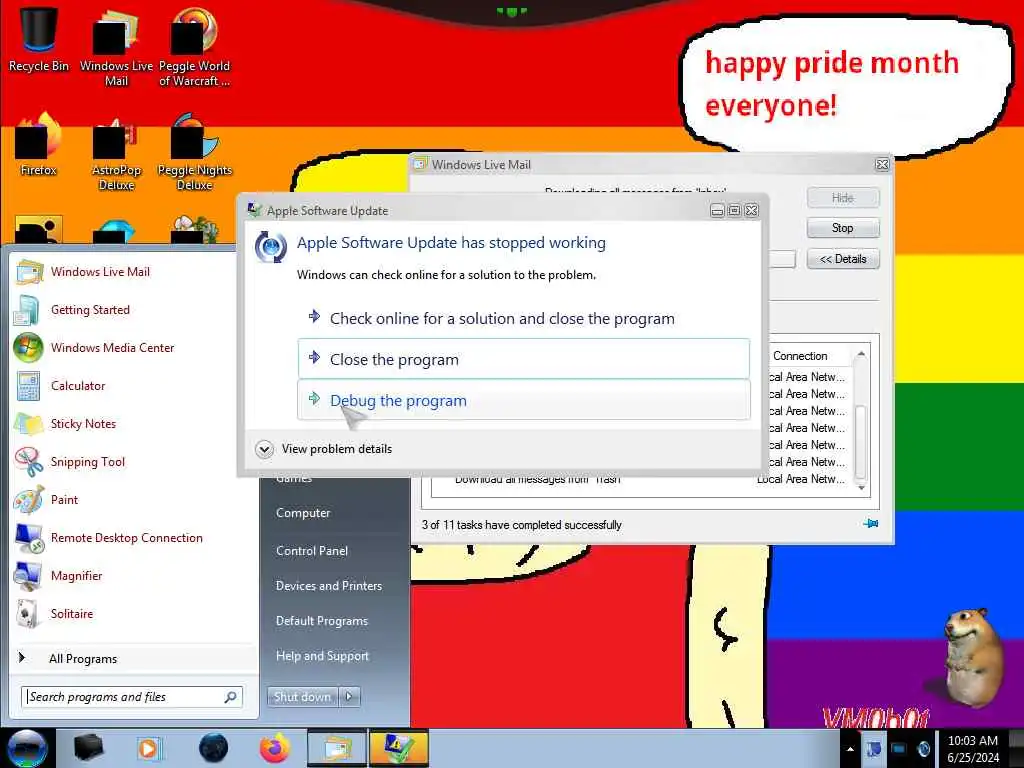Click the Details button in Windows Live Mail

pyautogui.click(x=842, y=259)
